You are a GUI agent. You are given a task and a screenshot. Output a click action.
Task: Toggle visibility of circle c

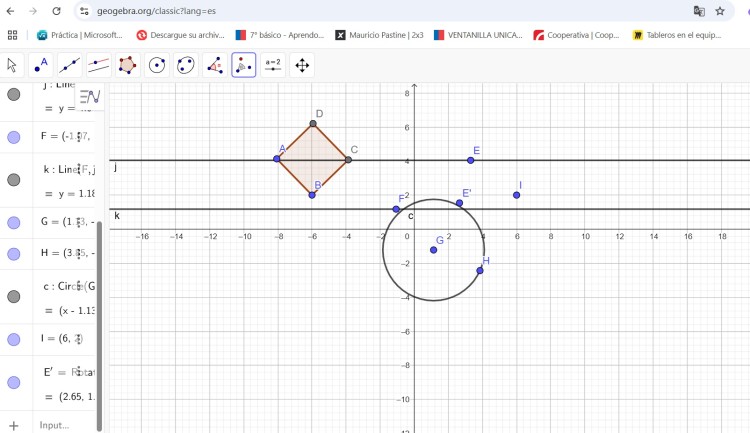pyautogui.click(x=14, y=297)
